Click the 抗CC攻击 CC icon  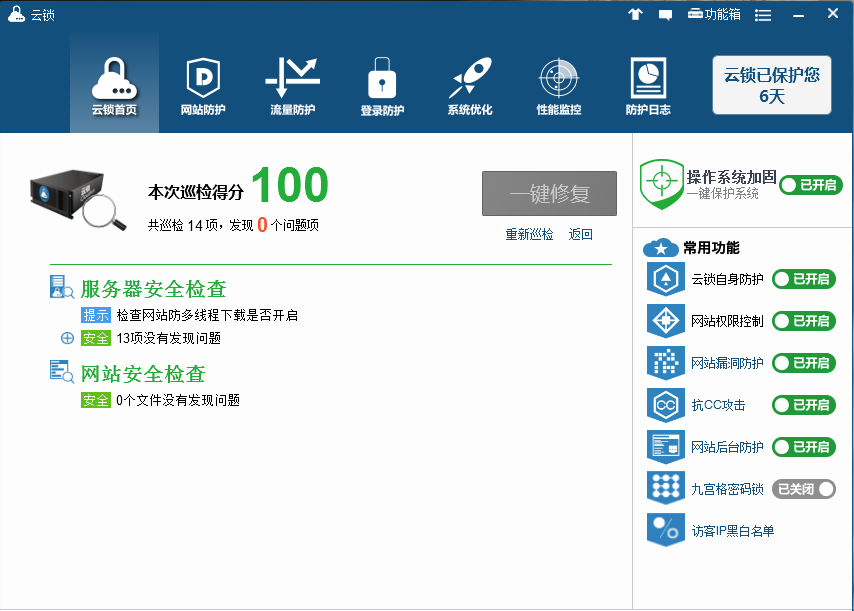[666, 405]
